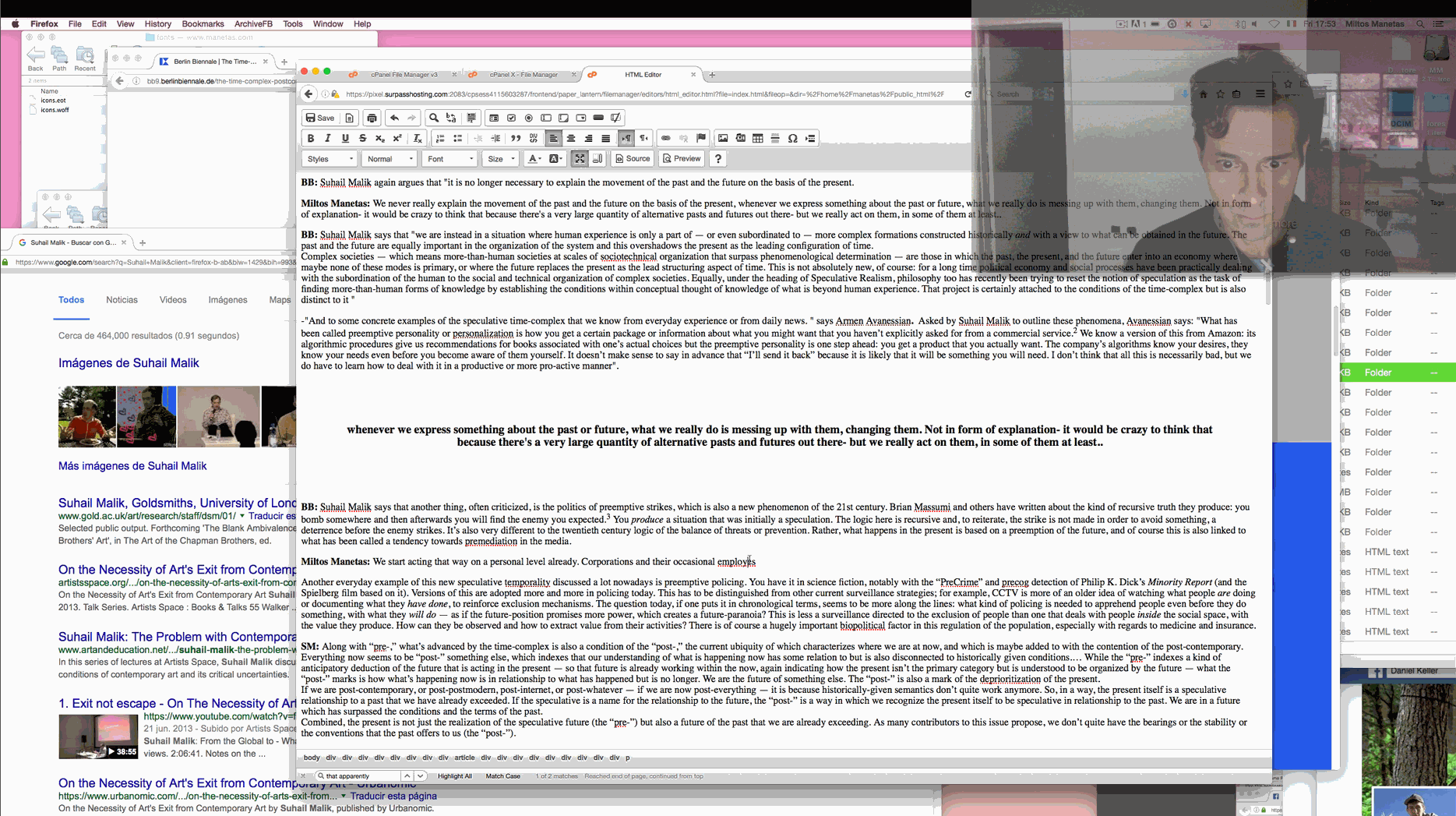The height and width of the screenshot is (816, 1456).
Task: Open the Bookmarks menu in the menu bar
Action: (x=203, y=24)
